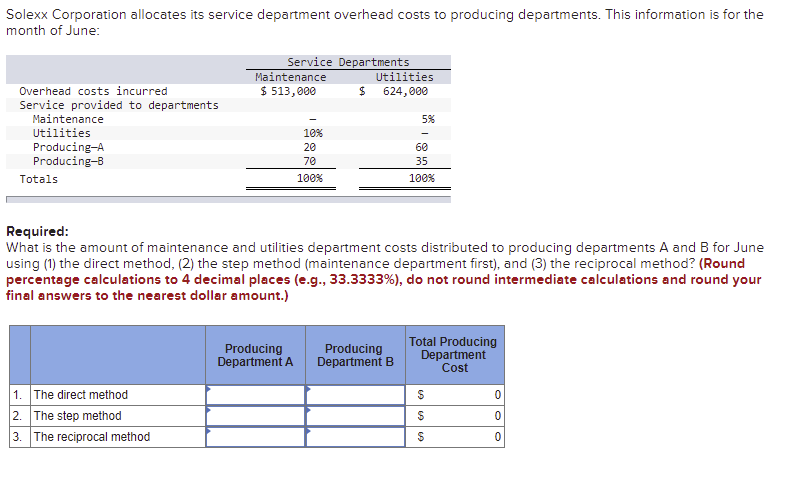Click Producing Department A input for reciprocal method
790x494 pixels.
(x=255, y=437)
